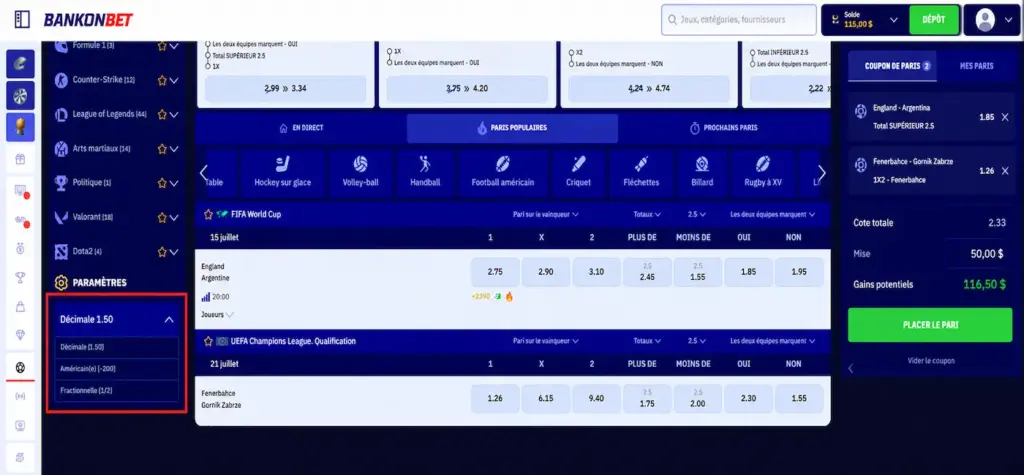Select Volley-ball sport icon
Image resolution: width=1024 pixels, height=475 pixels.
point(360,173)
